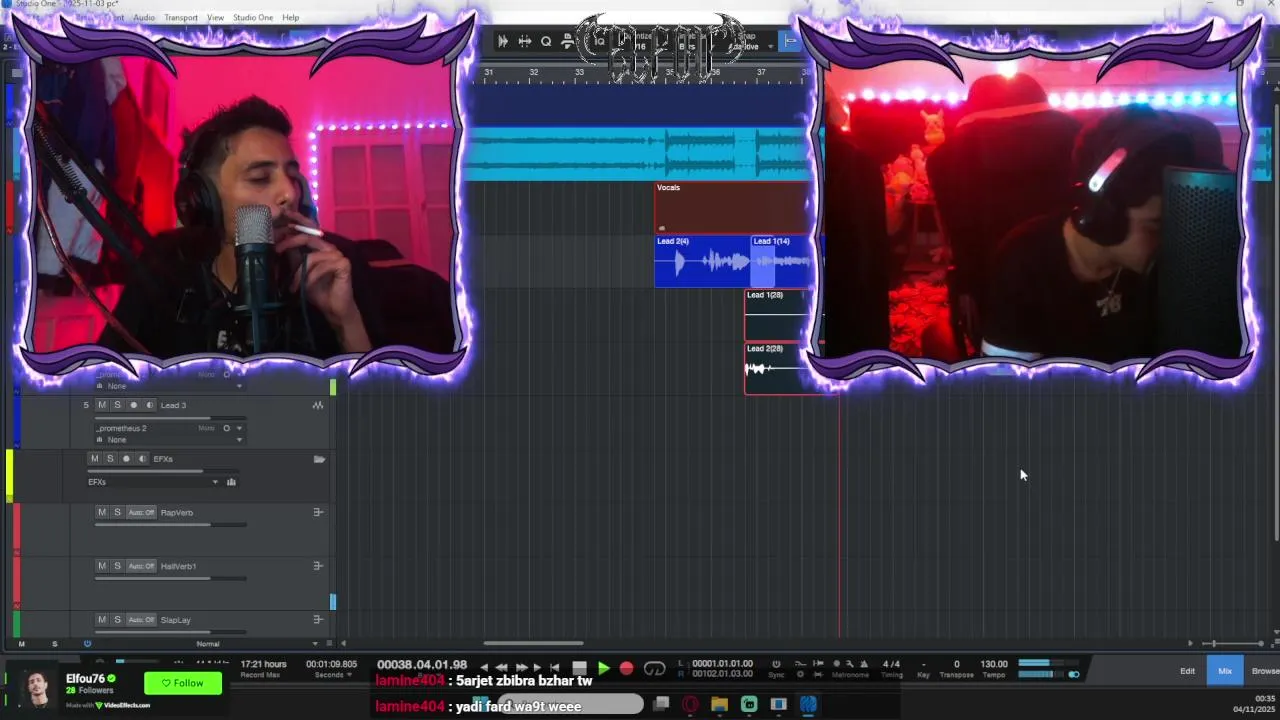The height and width of the screenshot is (720, 1280).
Task: Select the Lead 2(4) audio clip
Action: 702,262
